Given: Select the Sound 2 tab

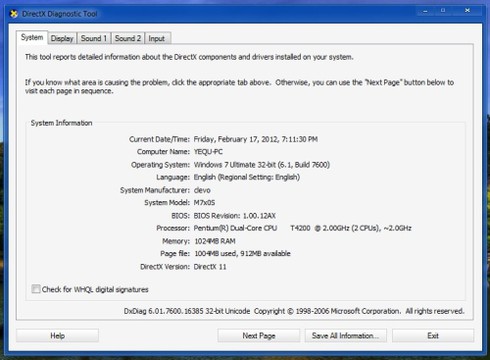Looking at the screenshot, I should pyautogui.click(x=128, y=38).
